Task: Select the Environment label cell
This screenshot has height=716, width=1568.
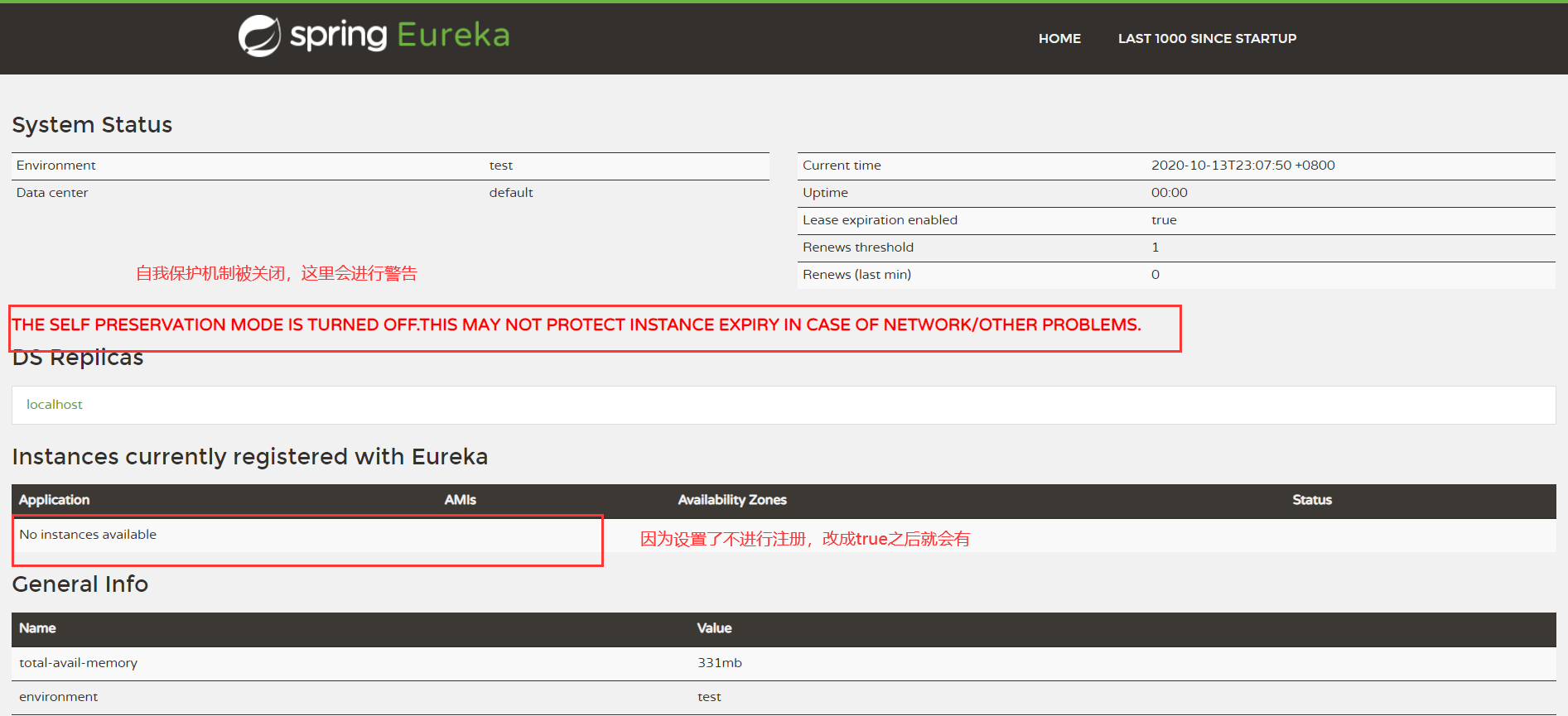Action: pyautogui.click(x=56, y=166)
